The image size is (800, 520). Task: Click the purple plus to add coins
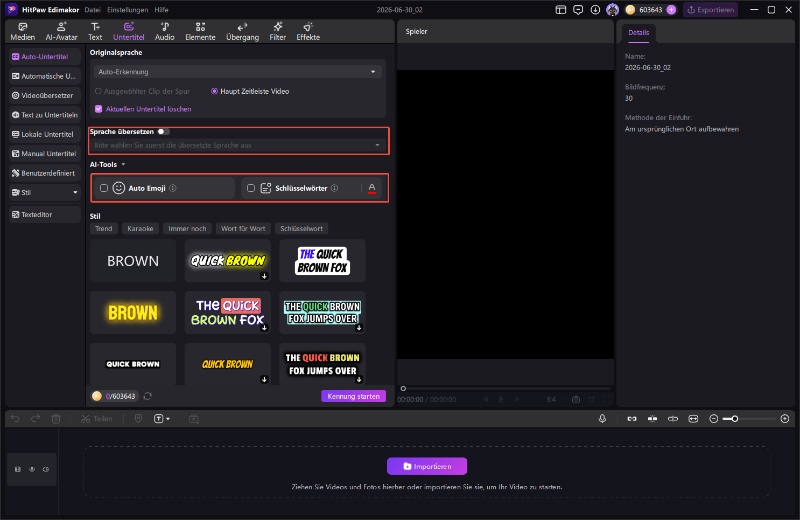click(x=671, y=10)
